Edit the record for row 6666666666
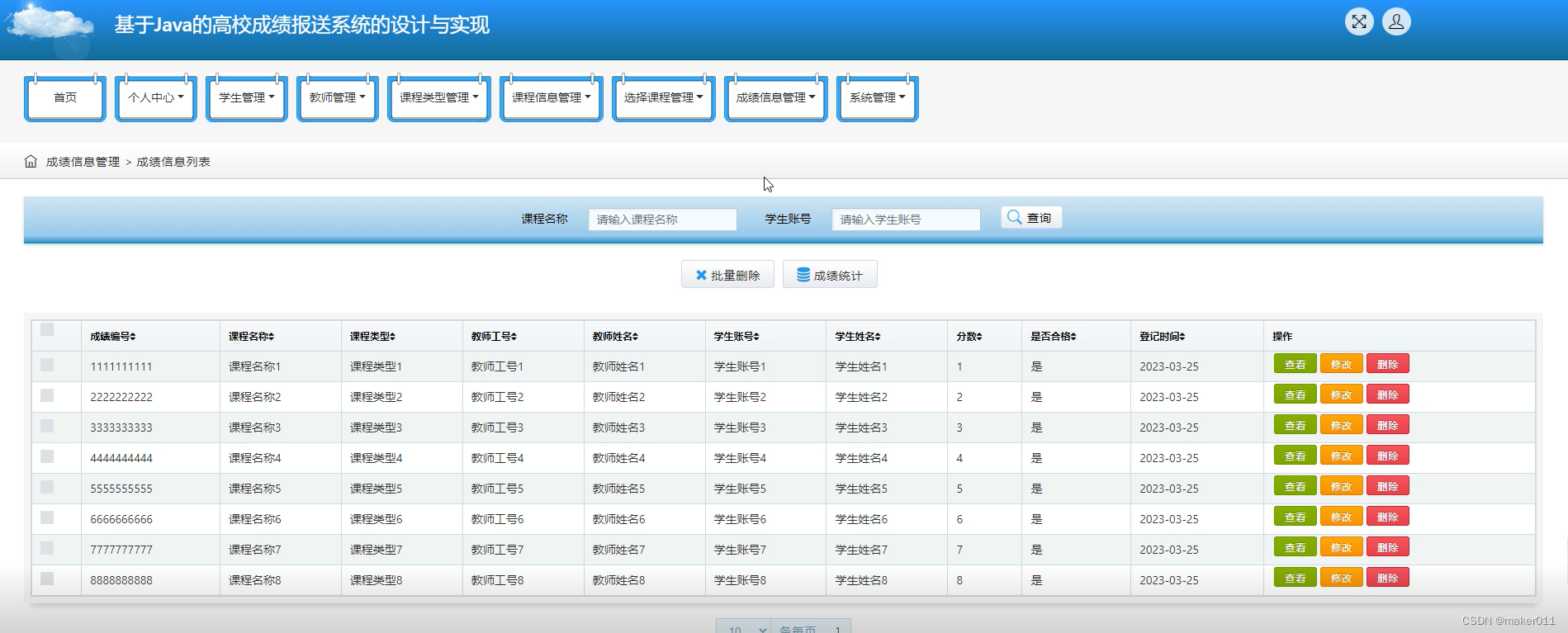Screen dimensions: 1568x633 1342,517
